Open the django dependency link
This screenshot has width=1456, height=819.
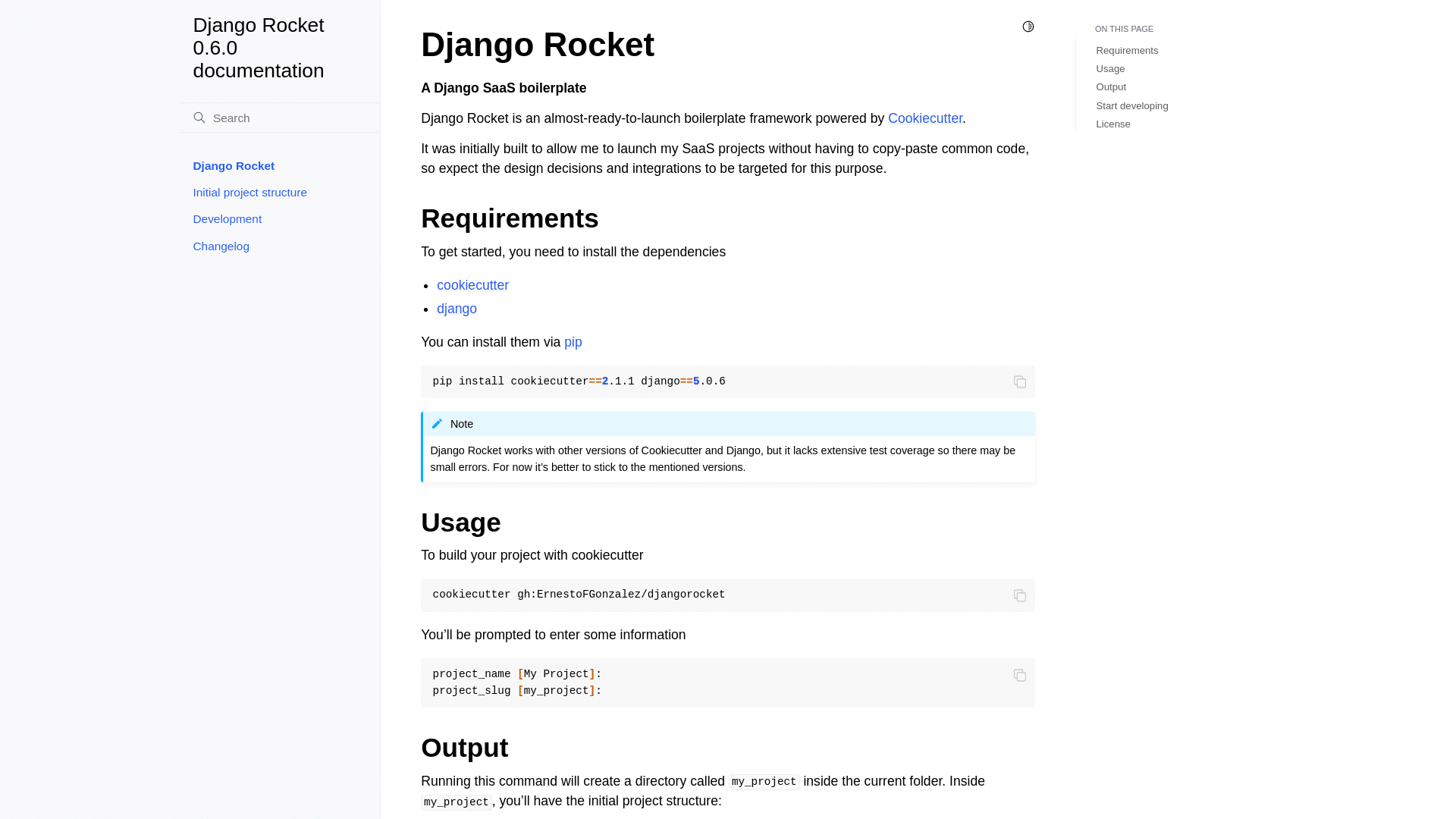[457, 309]
